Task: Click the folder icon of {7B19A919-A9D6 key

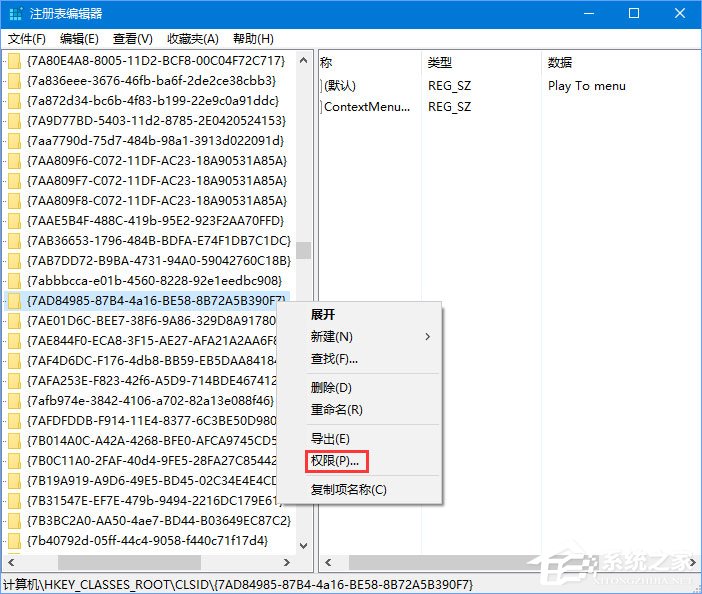Action: tap(14, 481)
